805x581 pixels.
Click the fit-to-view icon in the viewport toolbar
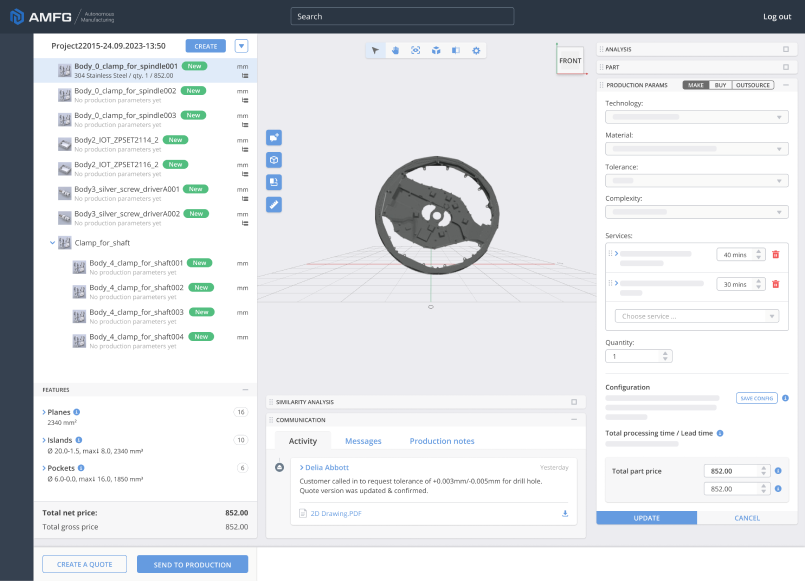tap(416, 50)
